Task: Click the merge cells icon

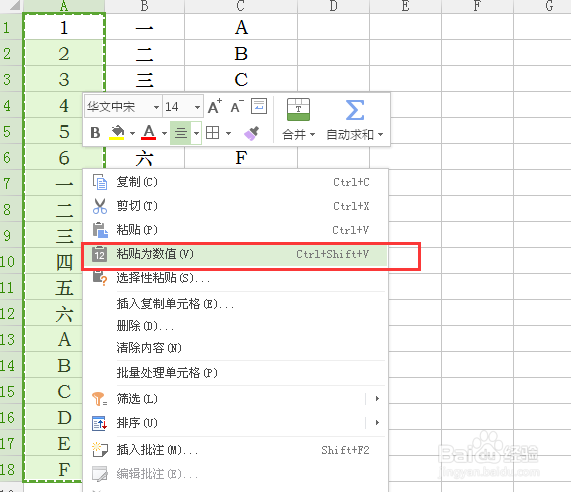Action: (298, 109)
